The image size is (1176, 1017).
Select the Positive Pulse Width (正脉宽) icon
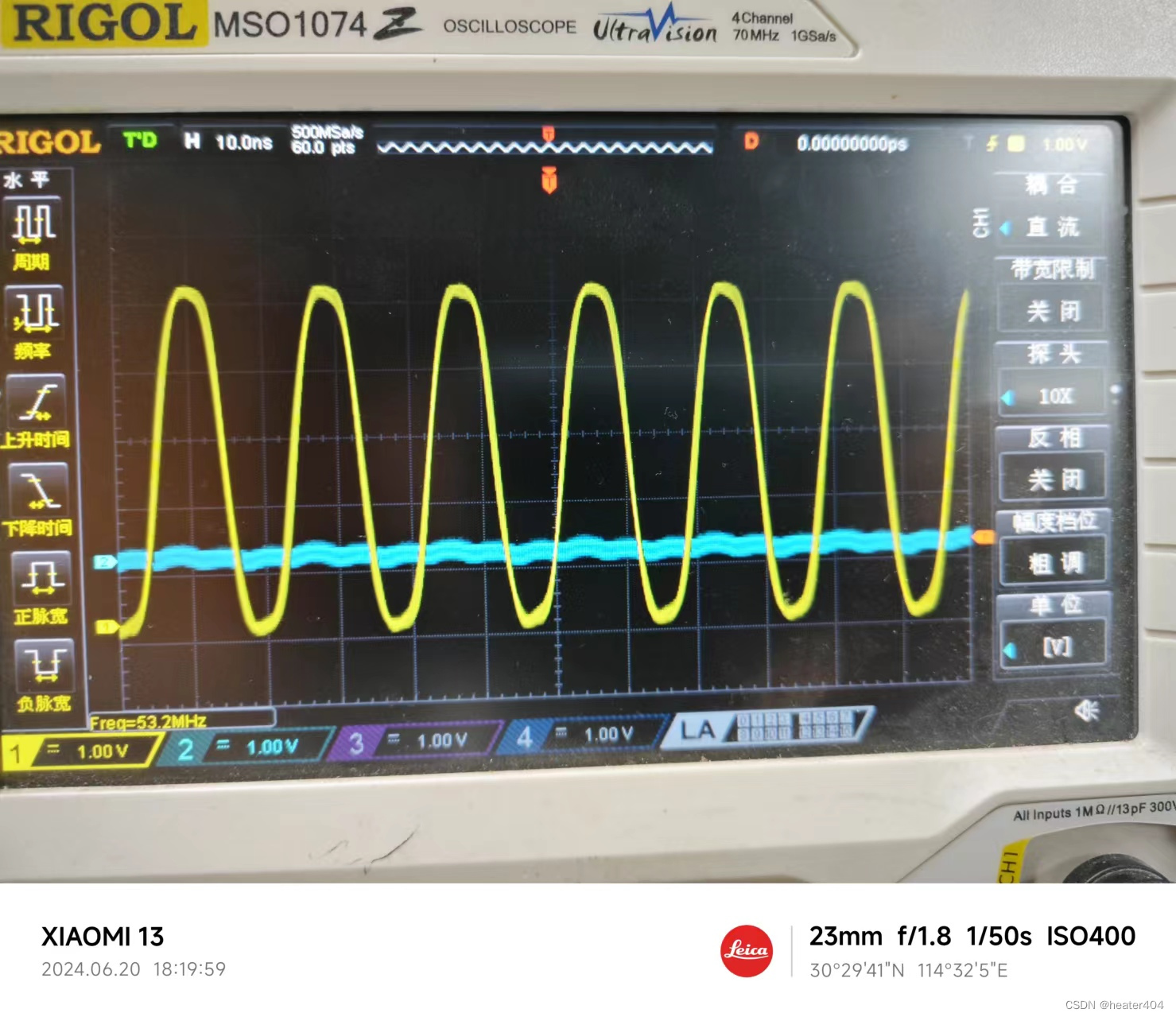coord(41,576)
